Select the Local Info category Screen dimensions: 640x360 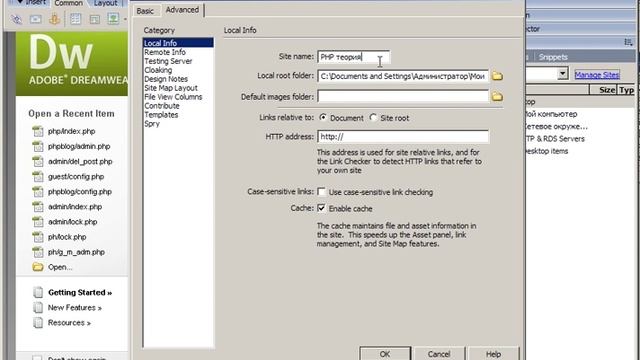(178, 43)
